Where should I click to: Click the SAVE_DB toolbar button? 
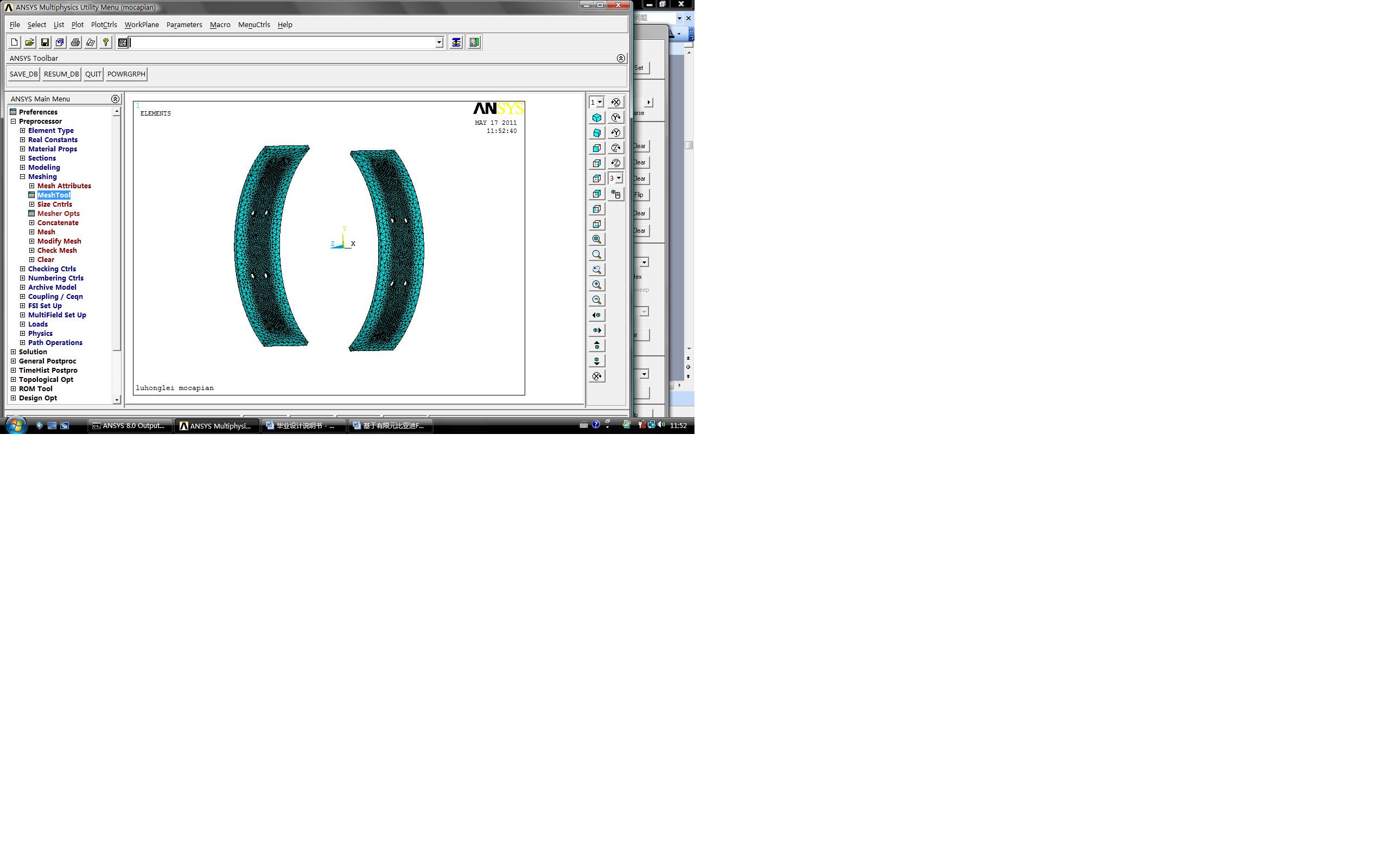(23, 74)
